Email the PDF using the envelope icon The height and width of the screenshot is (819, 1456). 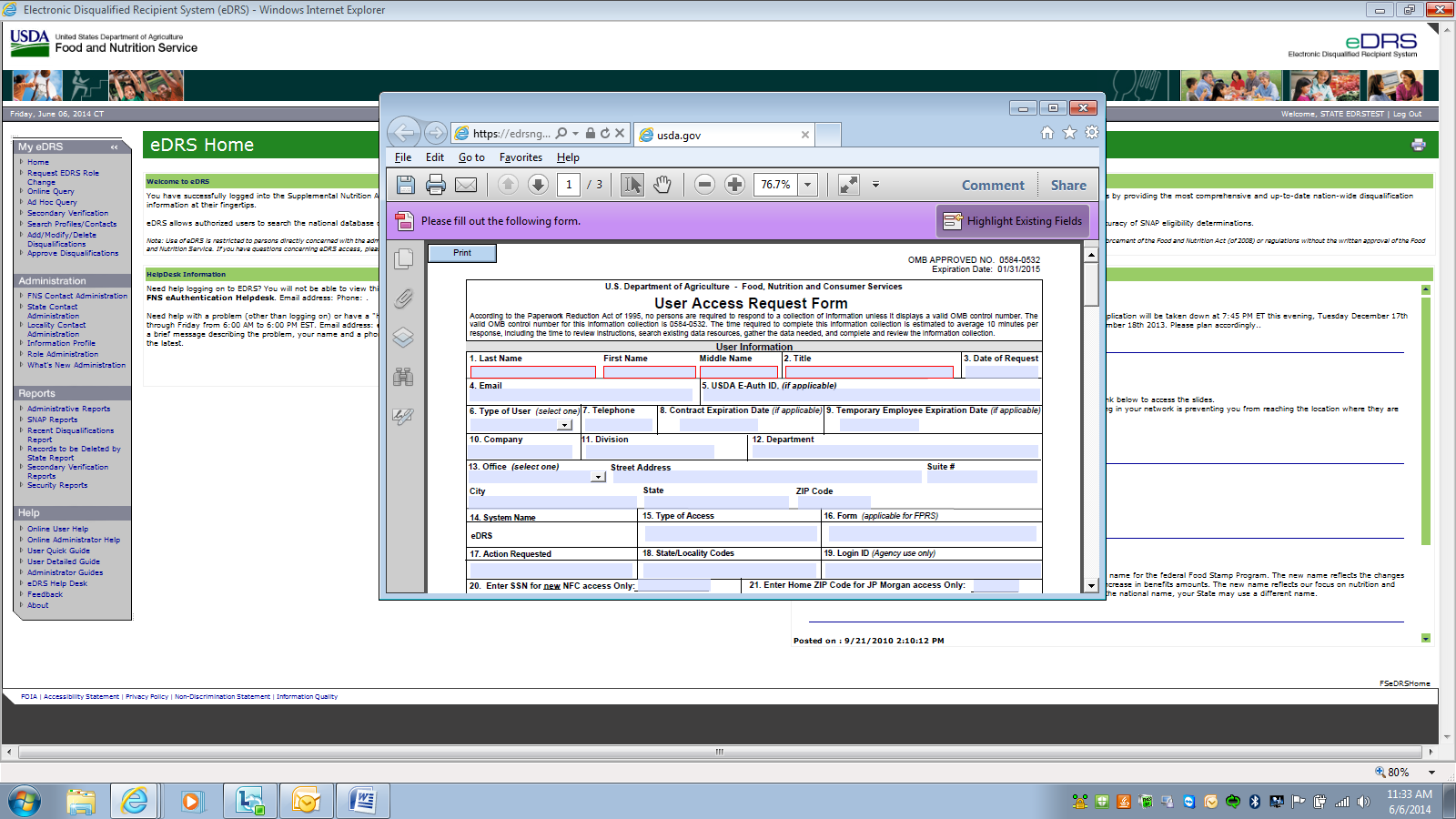tap(466, 185)
